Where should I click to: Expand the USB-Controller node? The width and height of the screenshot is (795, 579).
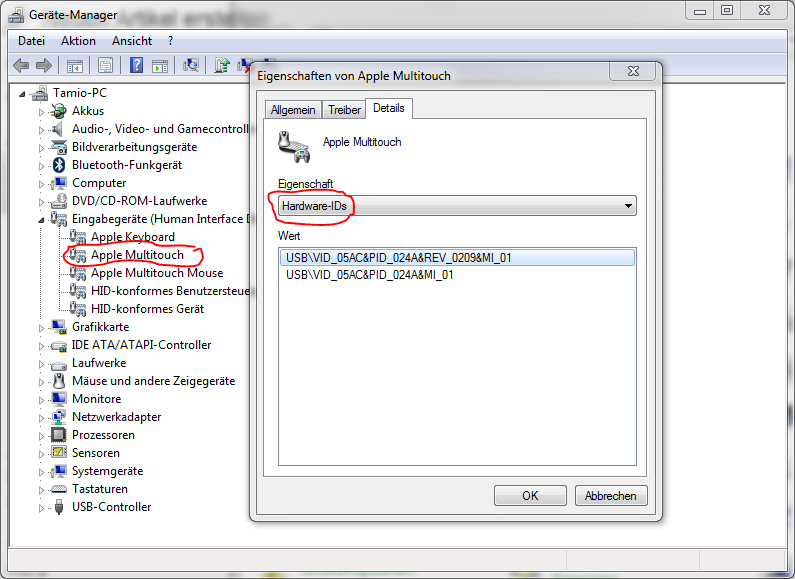[41, 508]
